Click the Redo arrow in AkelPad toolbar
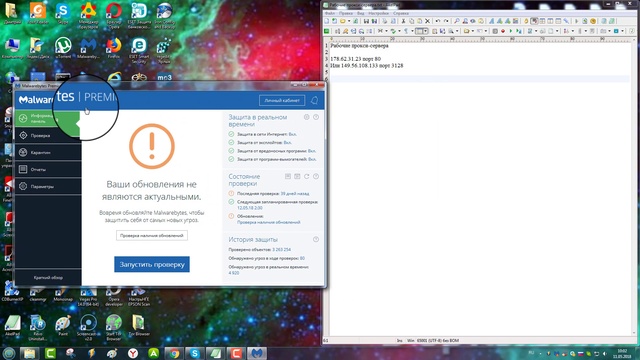640x360 pixels. [446, 21]
